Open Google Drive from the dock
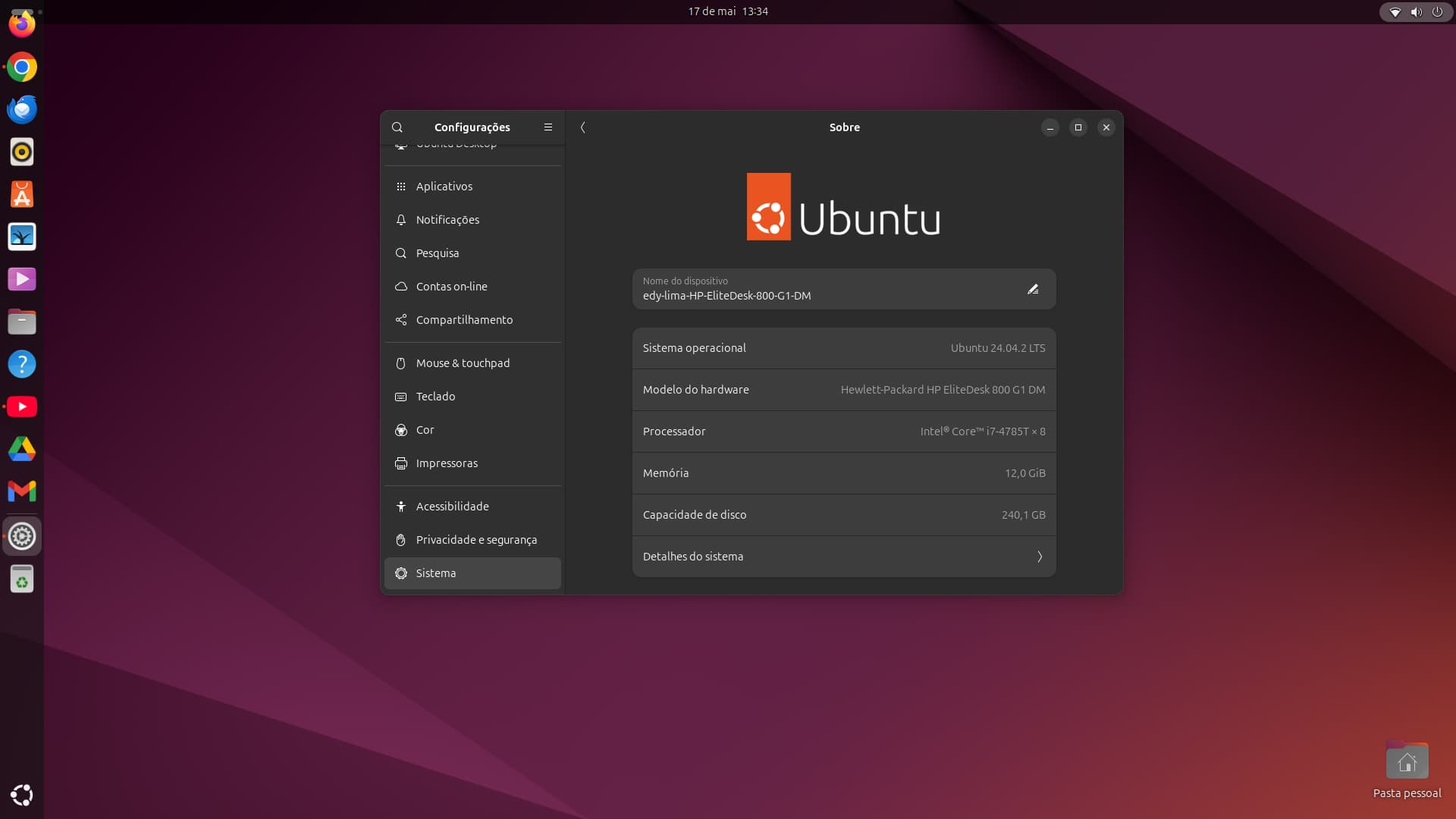The width and height of the screenshot is (1456, 819). pos(22,450)
